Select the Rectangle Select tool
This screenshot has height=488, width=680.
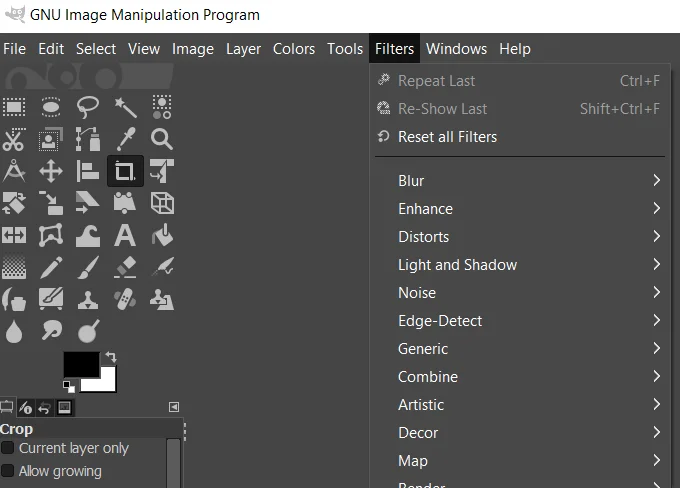point(14,107)
